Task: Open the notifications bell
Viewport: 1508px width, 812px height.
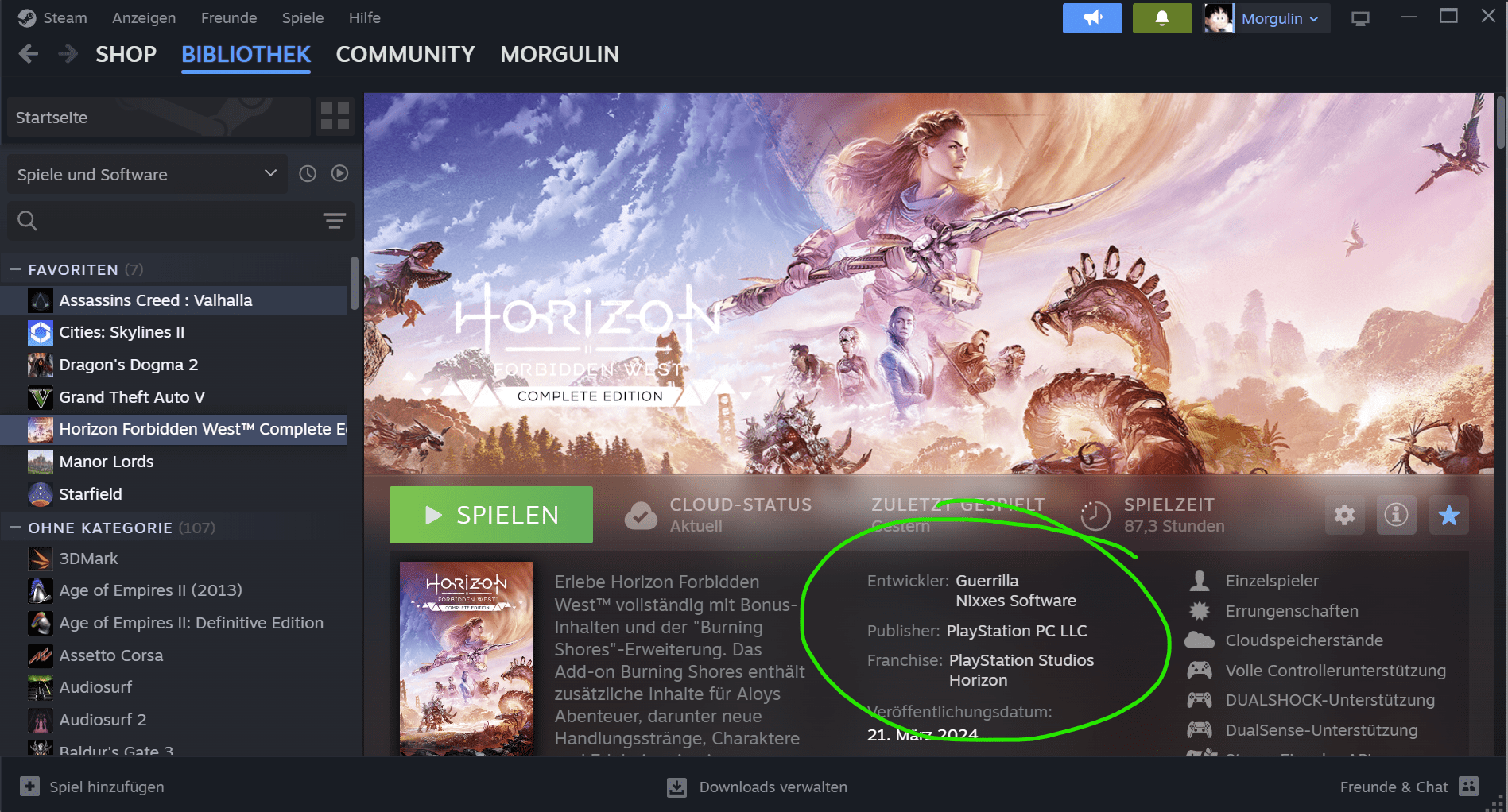Action: pyautogui.click(x=1161, y=18)
